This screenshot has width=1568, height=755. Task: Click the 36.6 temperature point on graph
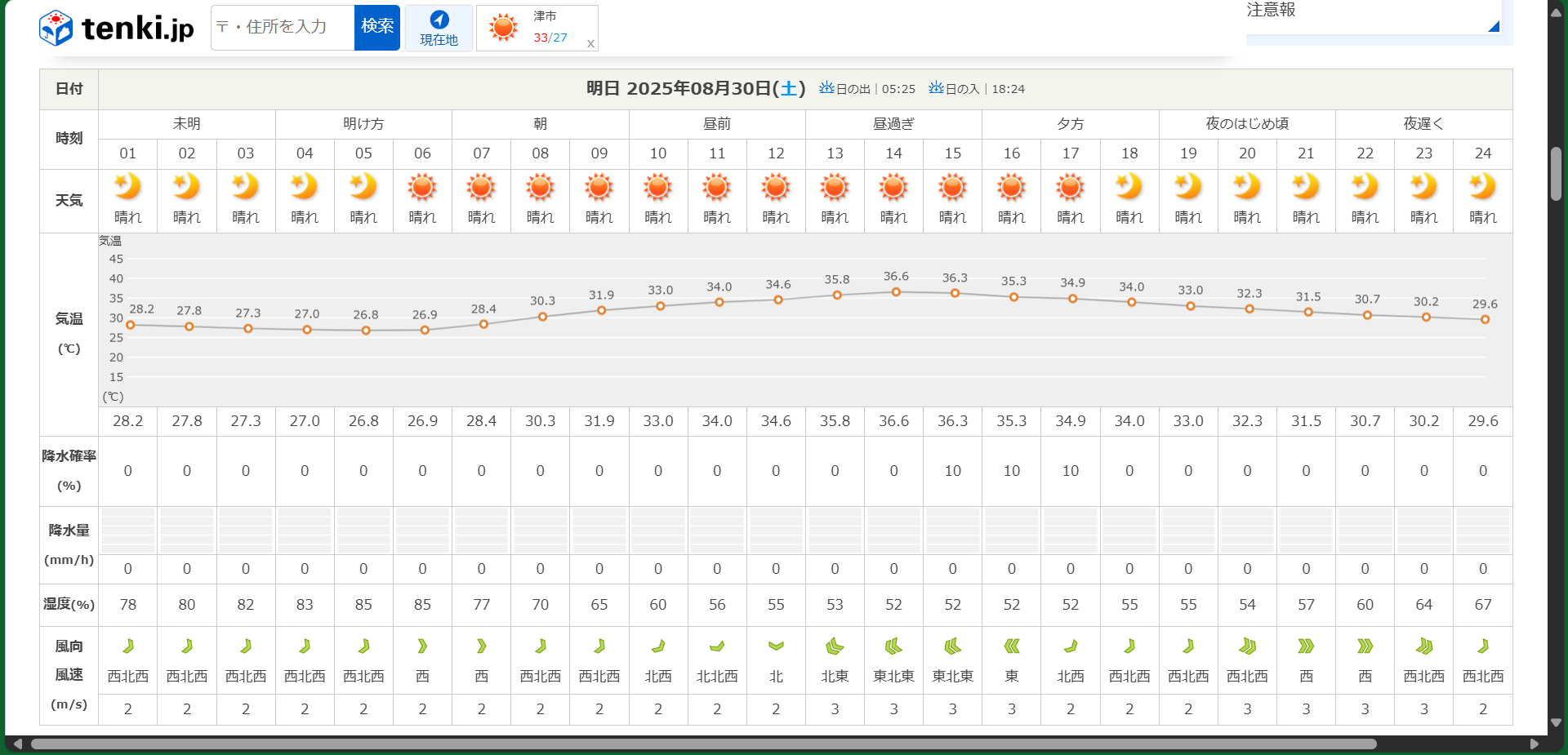pos(896,292)
